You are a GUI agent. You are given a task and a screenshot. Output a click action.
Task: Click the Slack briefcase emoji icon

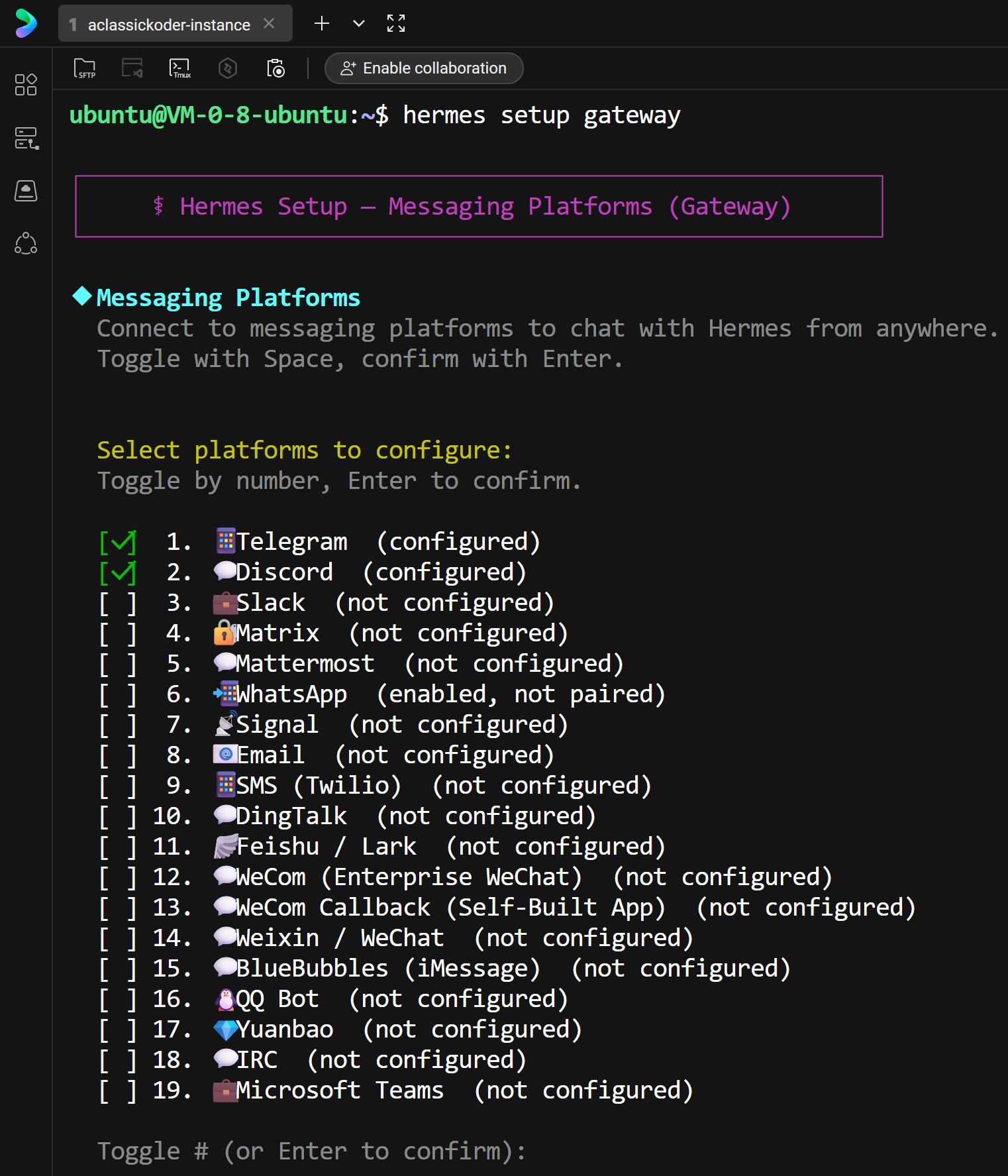pyautogui.click(x=225, y=603)
